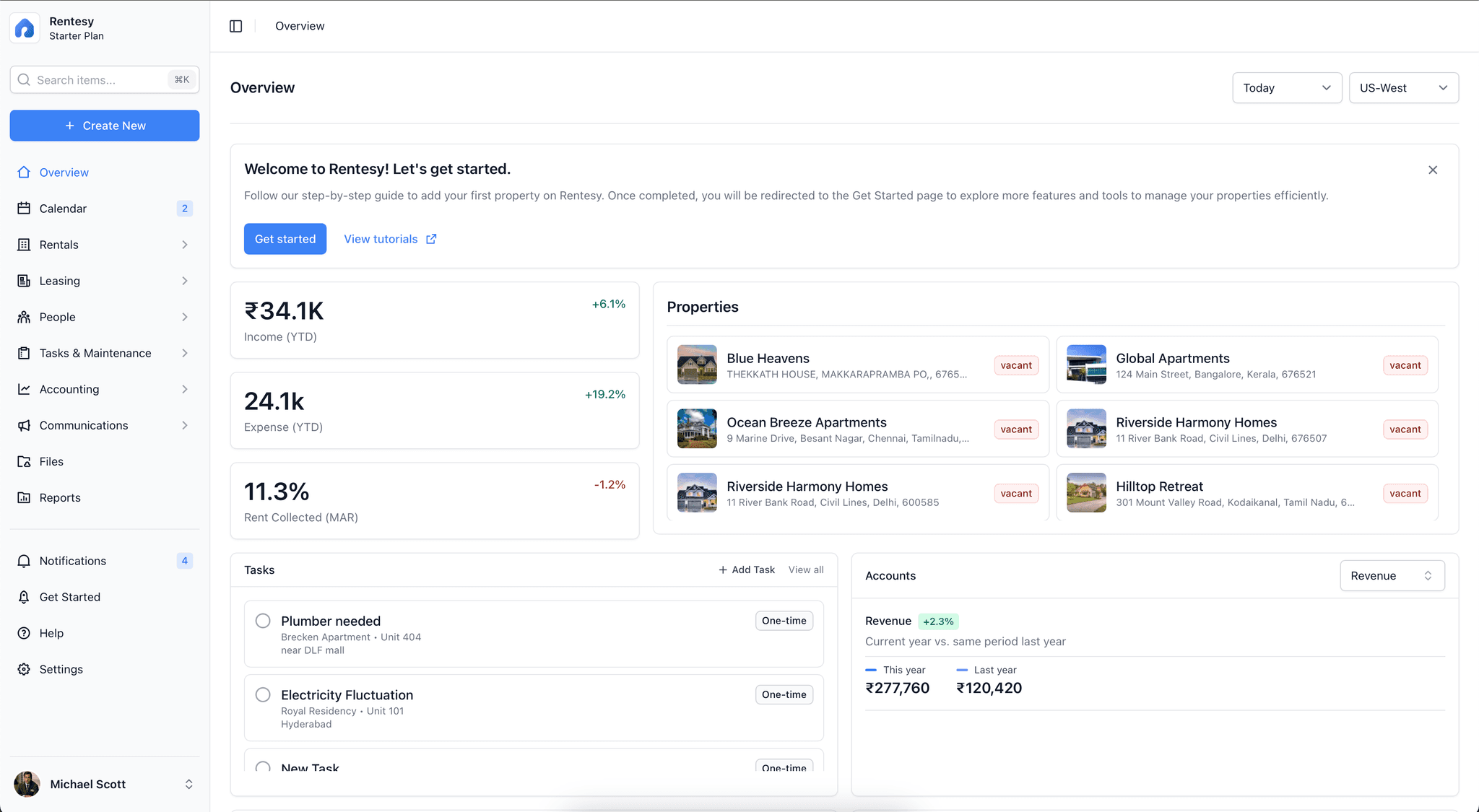Switch to the Get Started page
1479x812 pixels.
coord(69,597)
